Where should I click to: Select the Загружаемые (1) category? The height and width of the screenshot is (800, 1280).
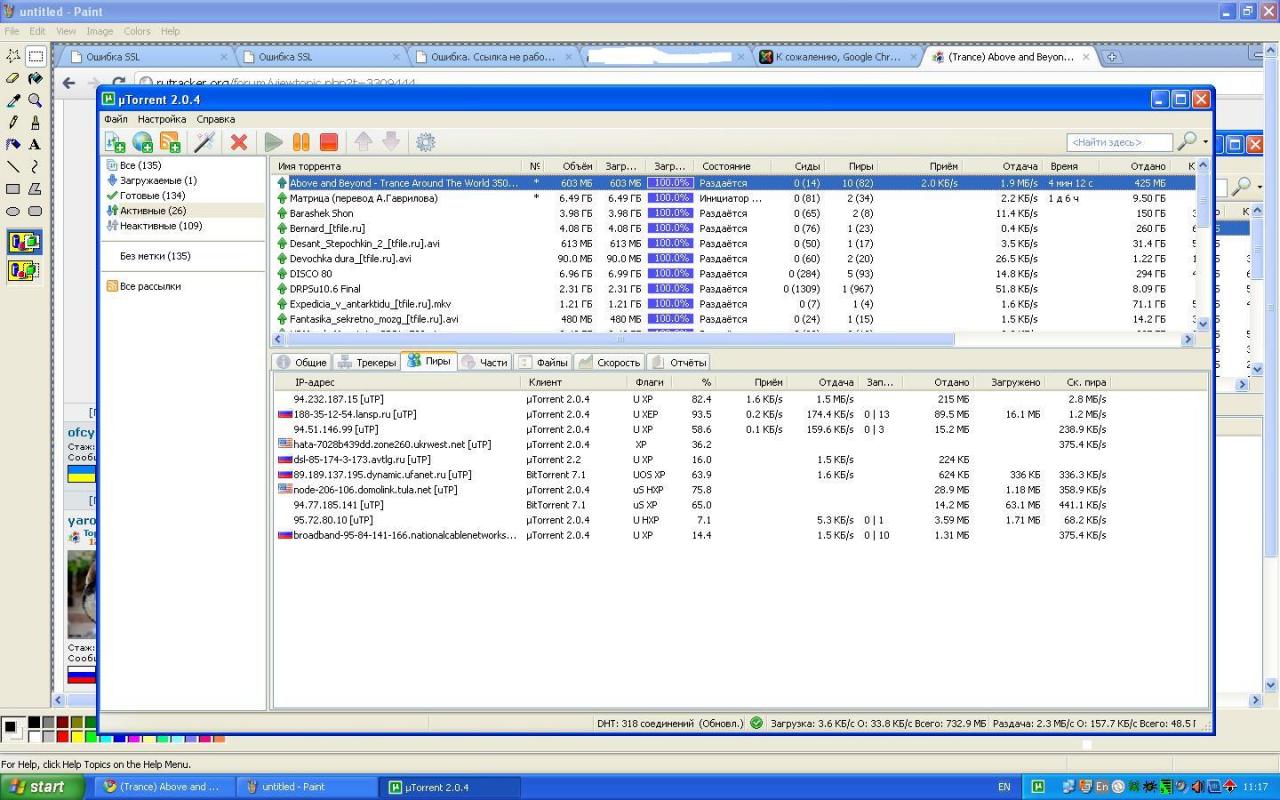point(157,180)
